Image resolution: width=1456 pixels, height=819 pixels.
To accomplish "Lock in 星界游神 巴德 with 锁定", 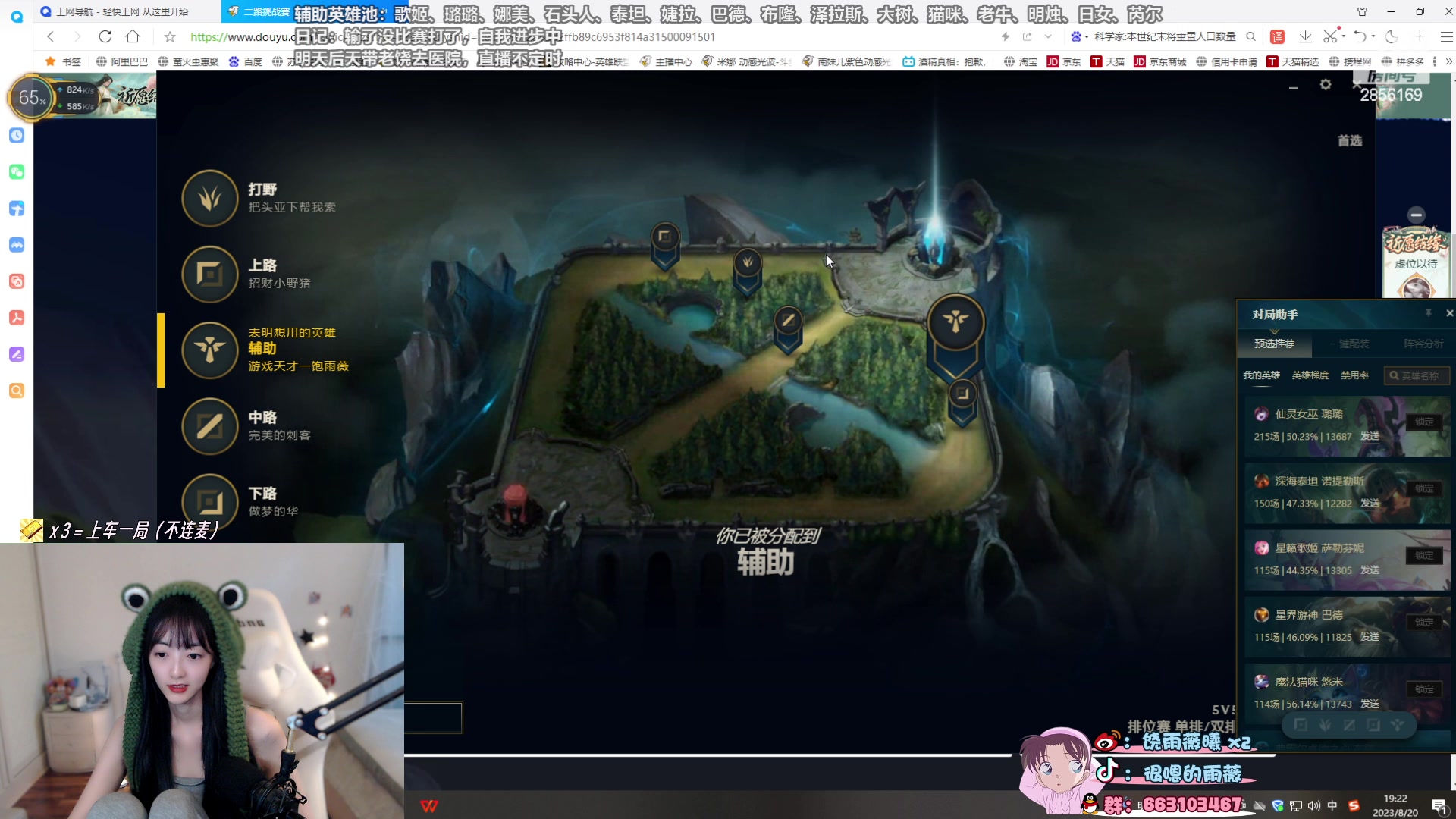I will tap(1424, 623).
